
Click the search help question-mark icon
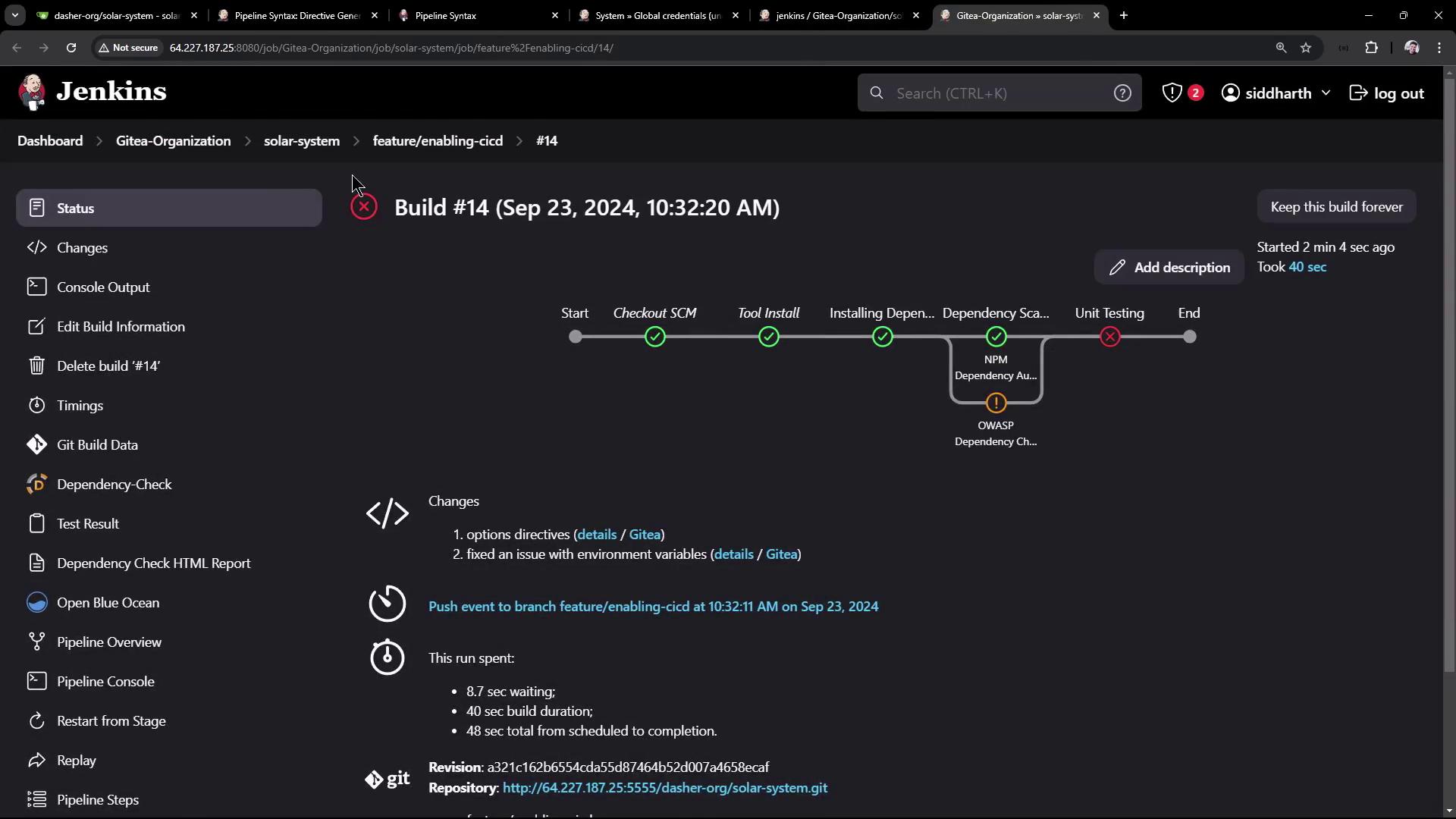point(1122,93)
